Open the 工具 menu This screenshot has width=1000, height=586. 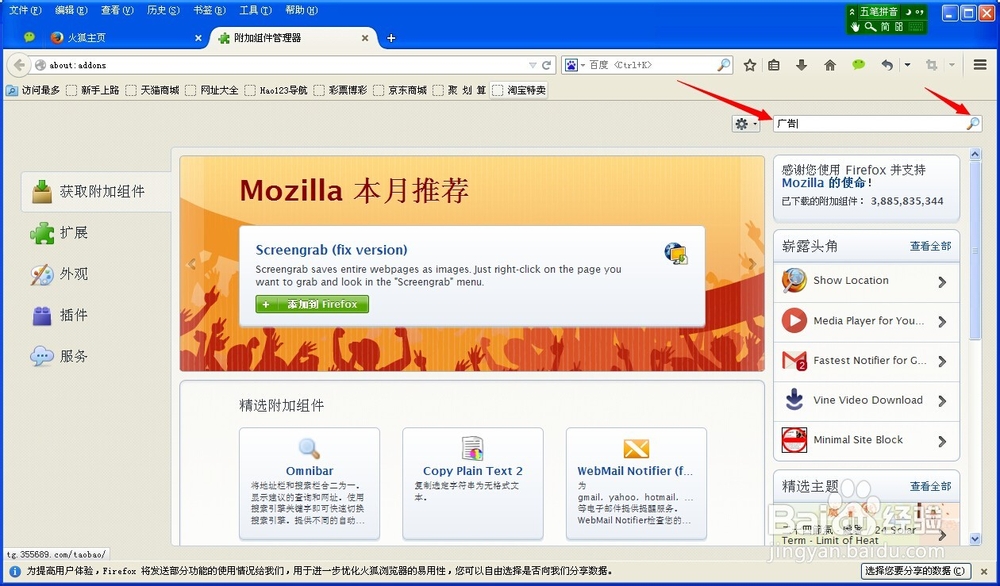click(x=255, y=10)
